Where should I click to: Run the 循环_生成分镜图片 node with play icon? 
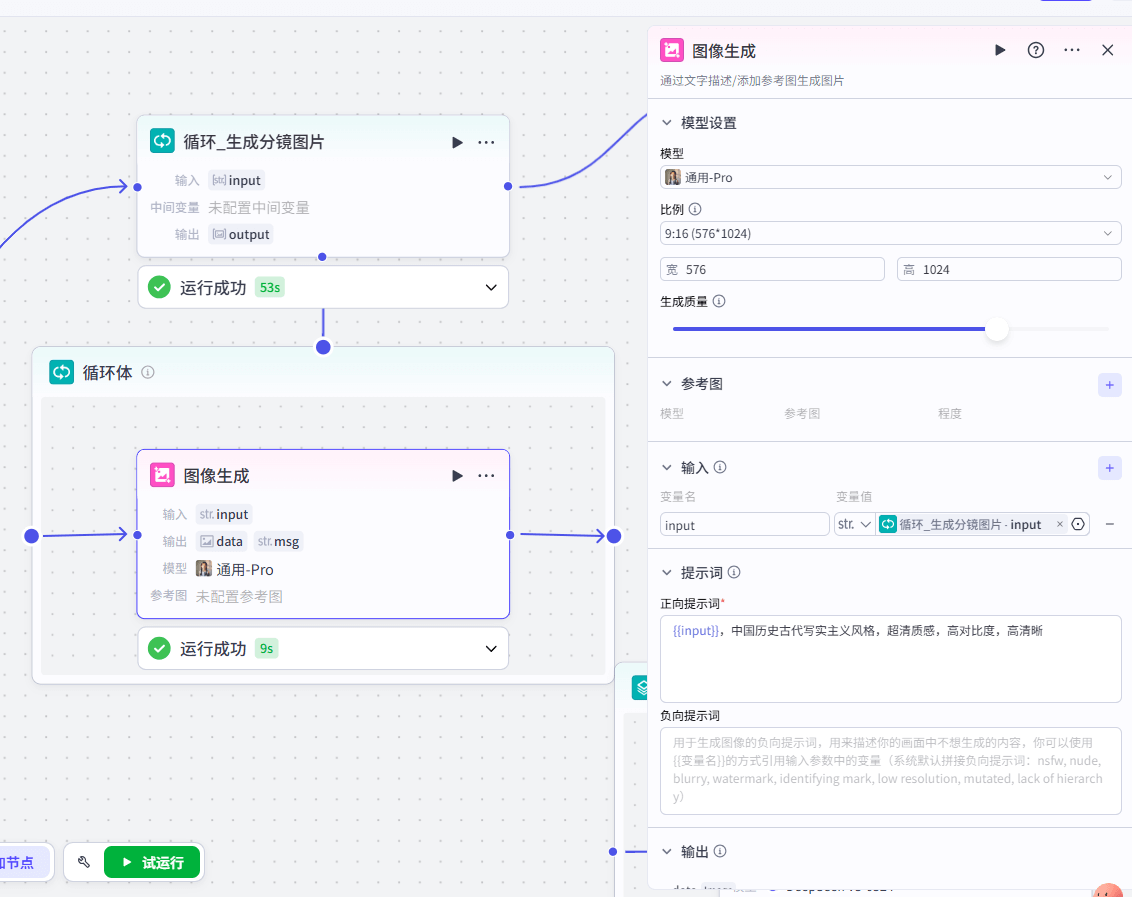pos(457,142)
